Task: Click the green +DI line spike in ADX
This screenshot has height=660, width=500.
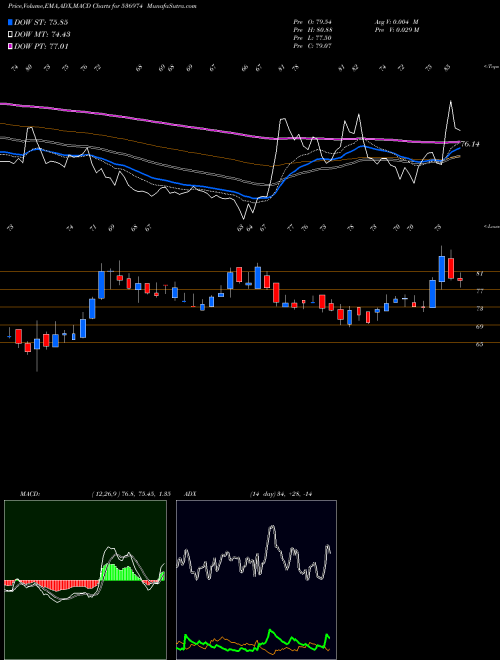Action: click(271, 631)
